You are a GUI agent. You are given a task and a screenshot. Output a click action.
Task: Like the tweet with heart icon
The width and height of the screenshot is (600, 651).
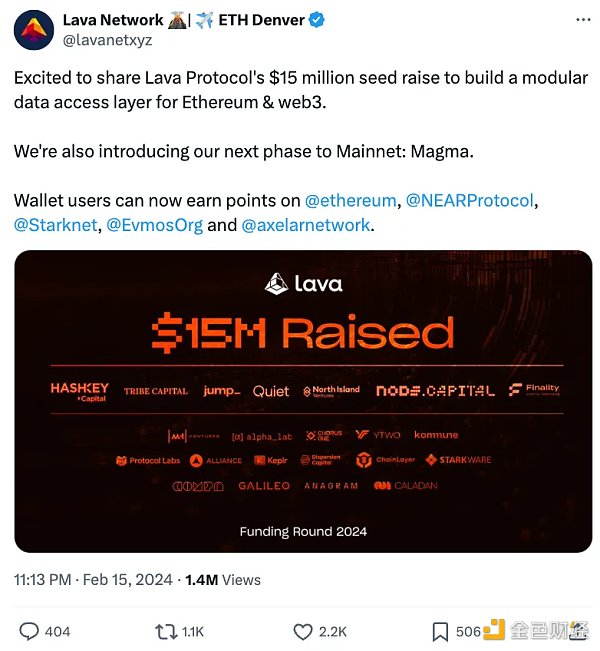tap(303, 631)
